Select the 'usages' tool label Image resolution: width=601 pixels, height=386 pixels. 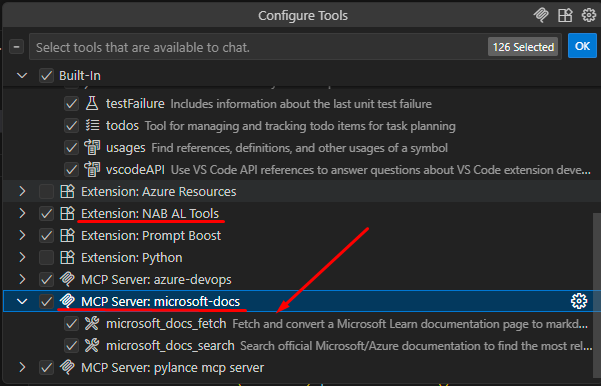pyautogui.click(x=125, y=148)
